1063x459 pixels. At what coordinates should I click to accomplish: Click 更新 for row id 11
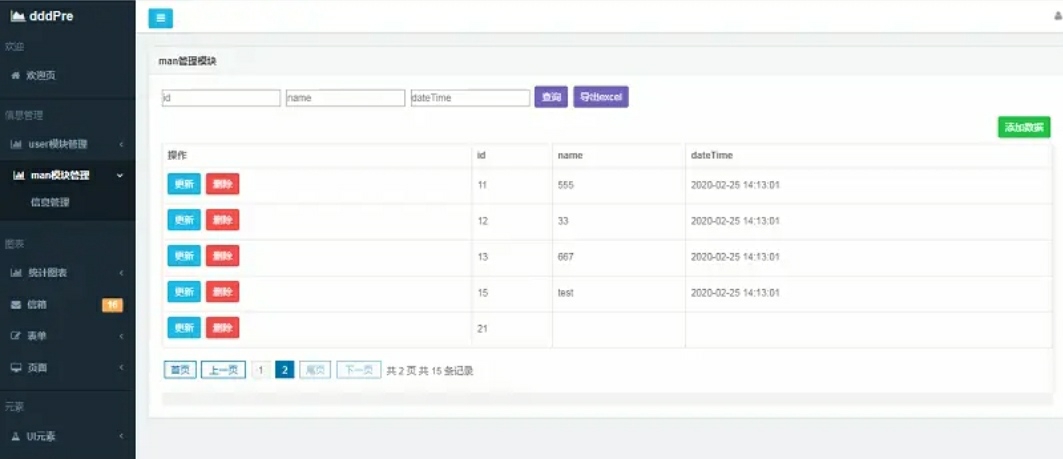coord(184,184)
